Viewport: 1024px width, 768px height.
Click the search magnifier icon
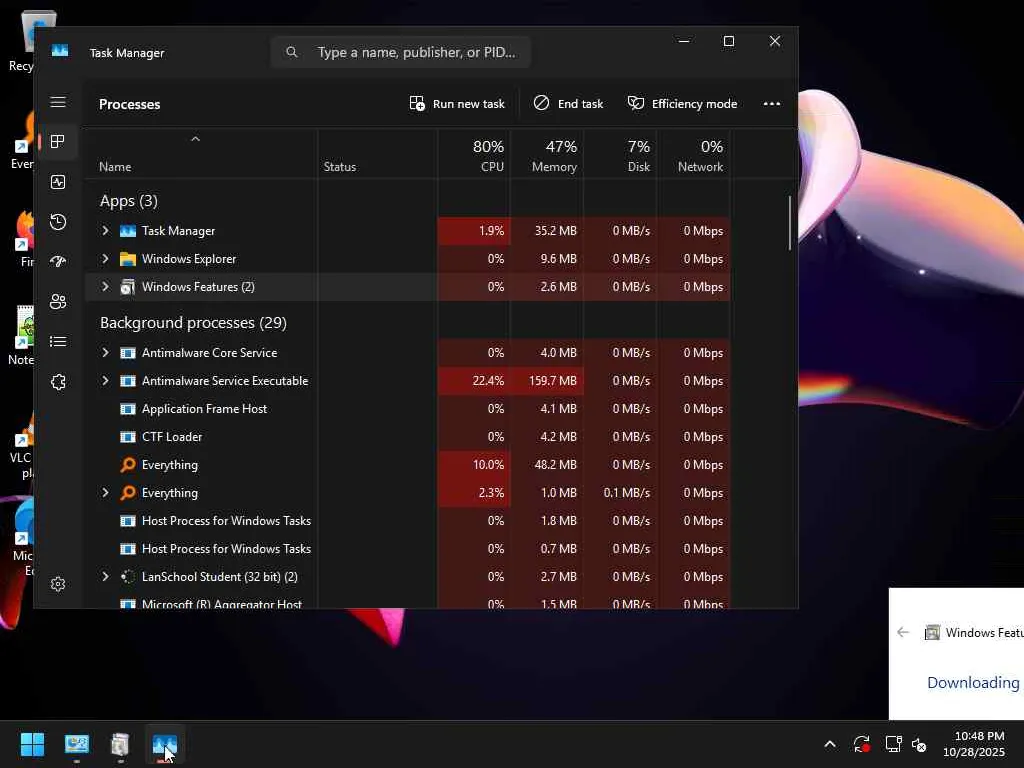click(292, 52)
